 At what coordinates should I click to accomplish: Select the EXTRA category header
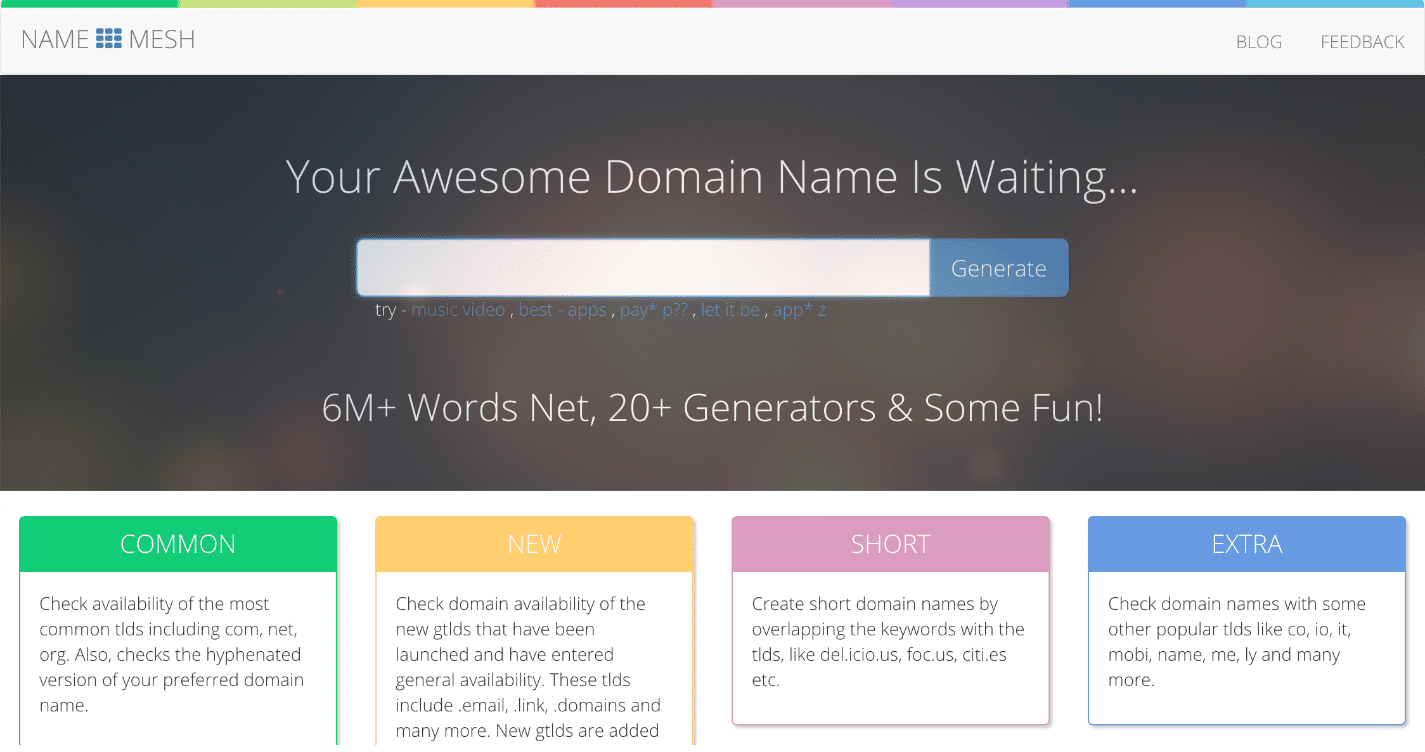[1246, 544]
